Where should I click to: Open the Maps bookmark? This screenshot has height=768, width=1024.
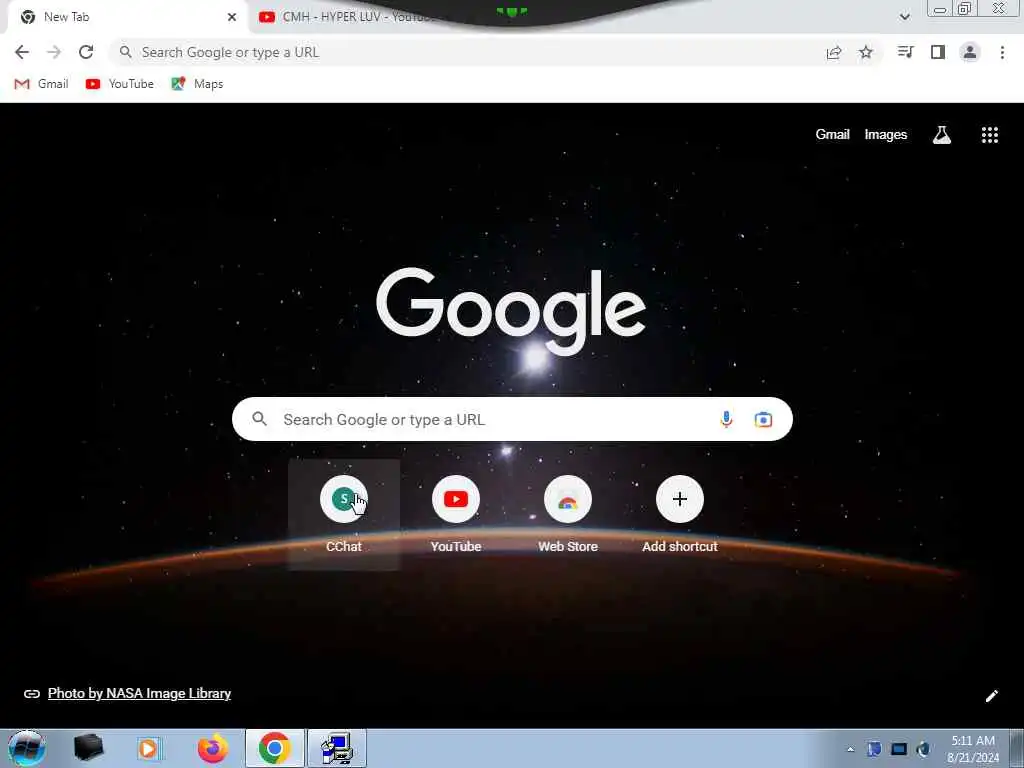197,84
